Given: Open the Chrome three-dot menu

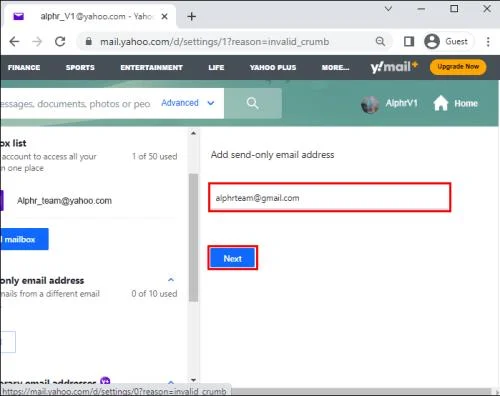Looking at the screenshot, I should point(488,42).
